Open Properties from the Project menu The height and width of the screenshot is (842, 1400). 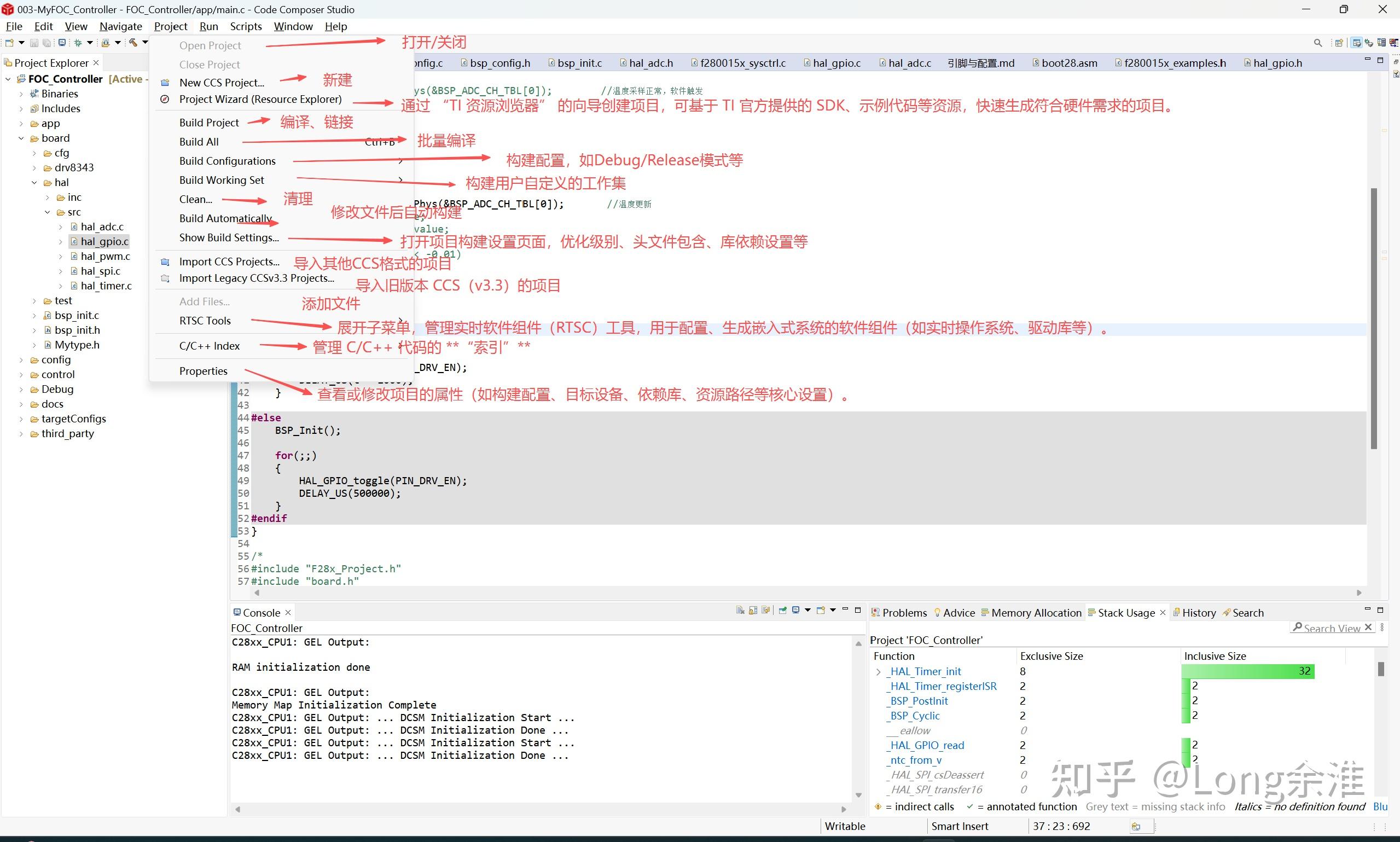pos(203,371)
